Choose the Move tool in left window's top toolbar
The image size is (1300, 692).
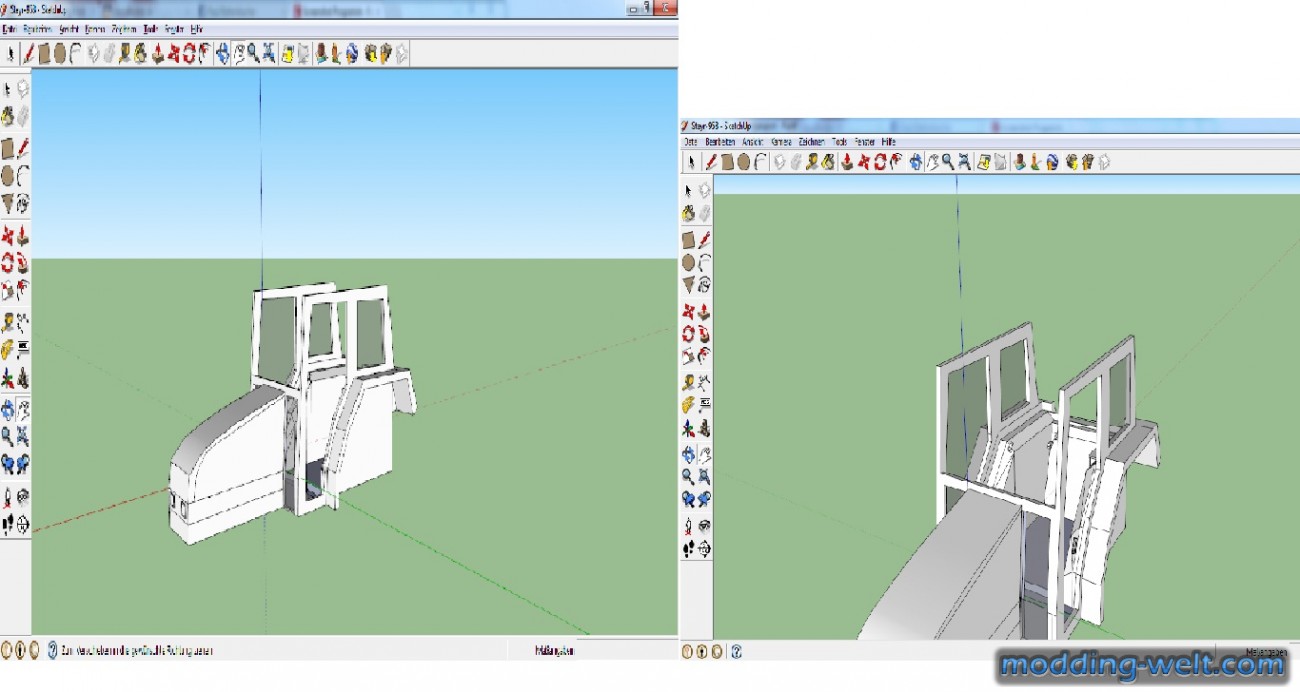(174, 53)
